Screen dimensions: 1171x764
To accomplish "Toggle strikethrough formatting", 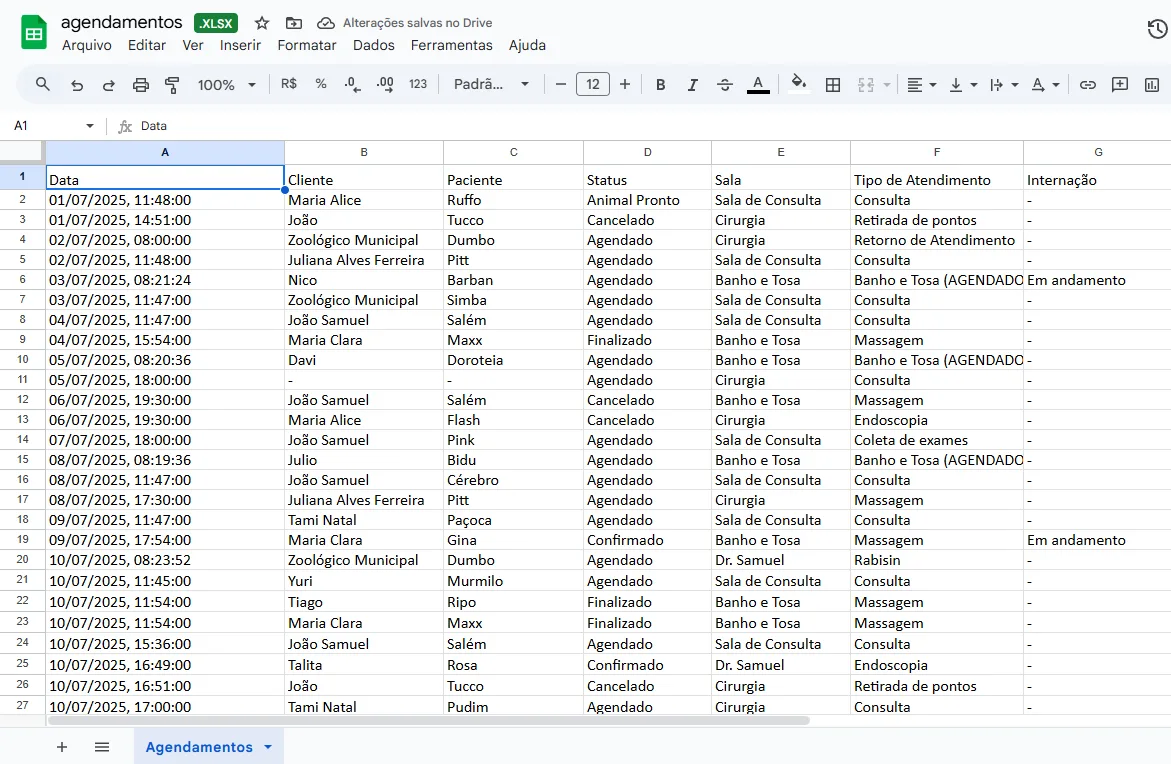I will tap(724, 85).
